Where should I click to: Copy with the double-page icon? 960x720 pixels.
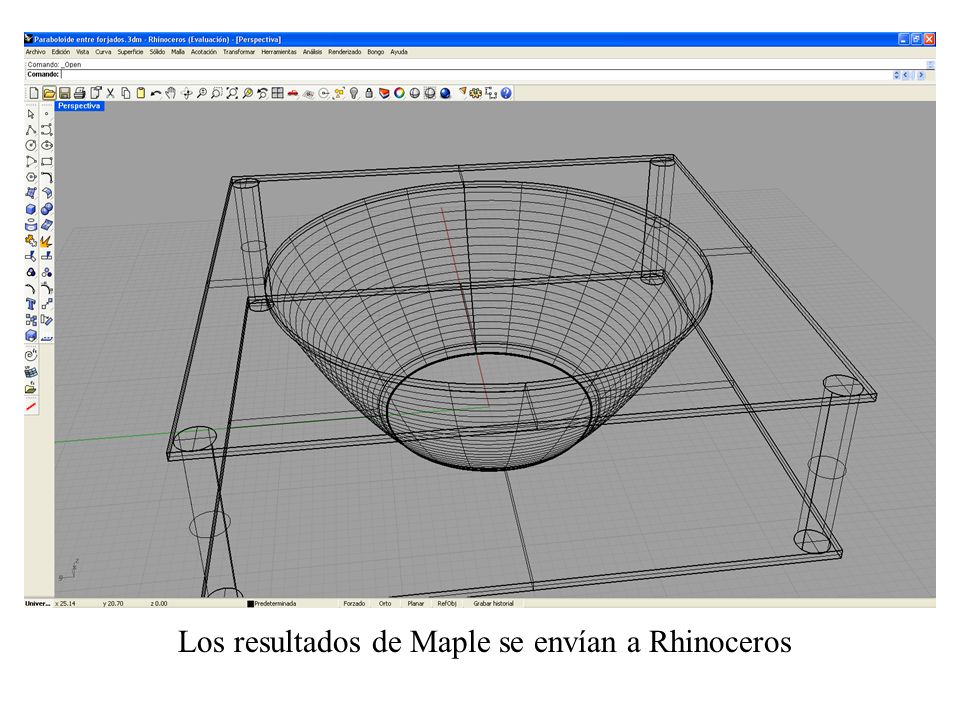126,93
